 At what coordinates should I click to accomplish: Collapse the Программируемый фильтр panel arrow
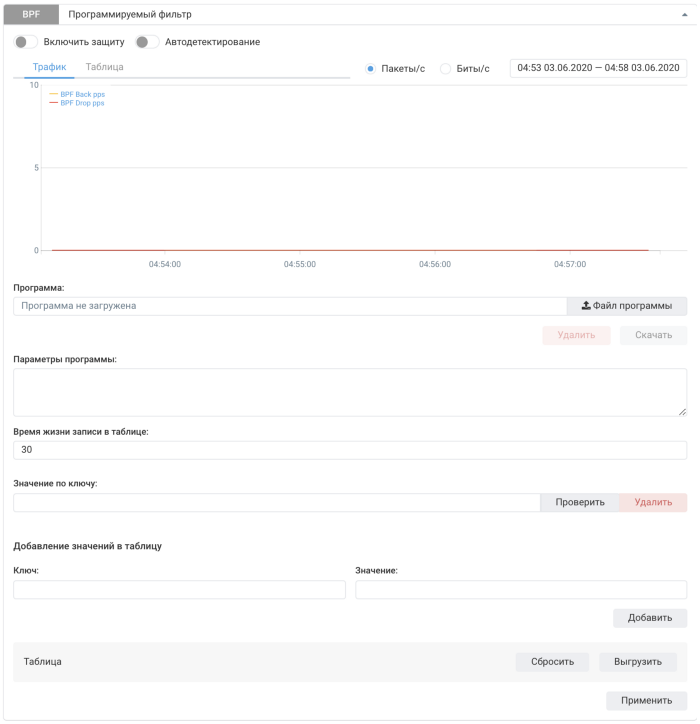point(683,15)
